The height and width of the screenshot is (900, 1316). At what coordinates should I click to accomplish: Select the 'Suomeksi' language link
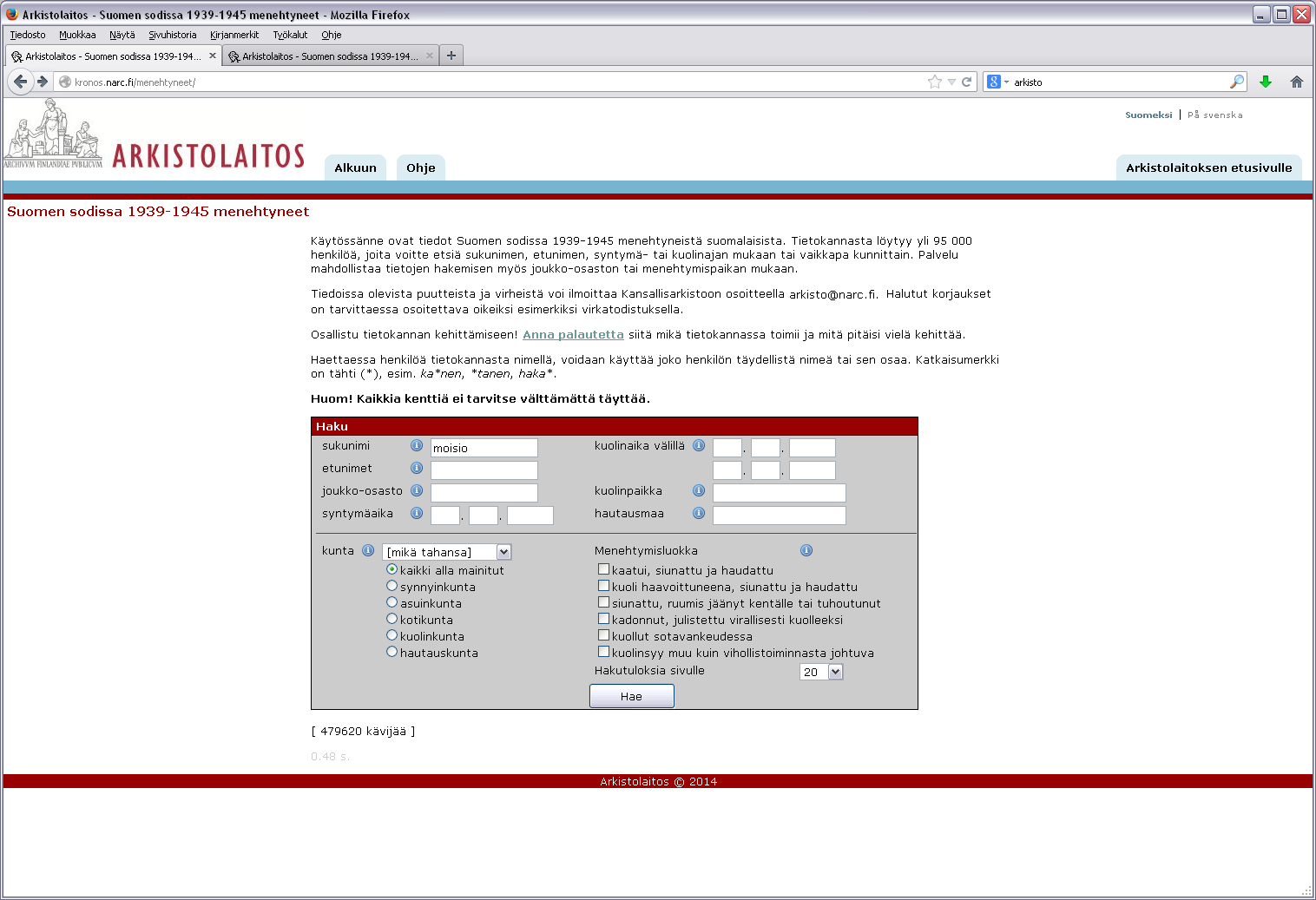tap(1148, 115)
